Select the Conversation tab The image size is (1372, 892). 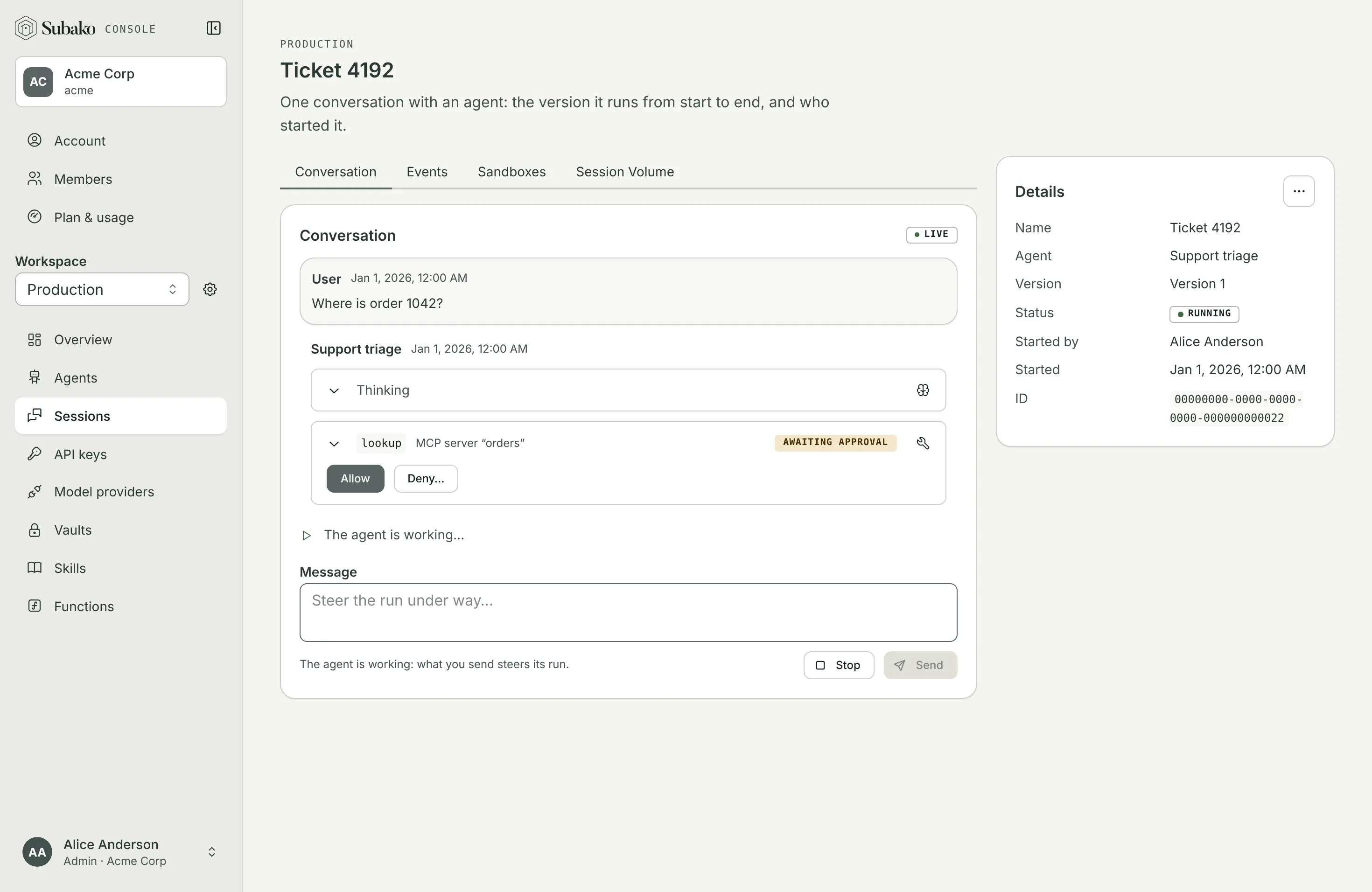coord(336,172)
